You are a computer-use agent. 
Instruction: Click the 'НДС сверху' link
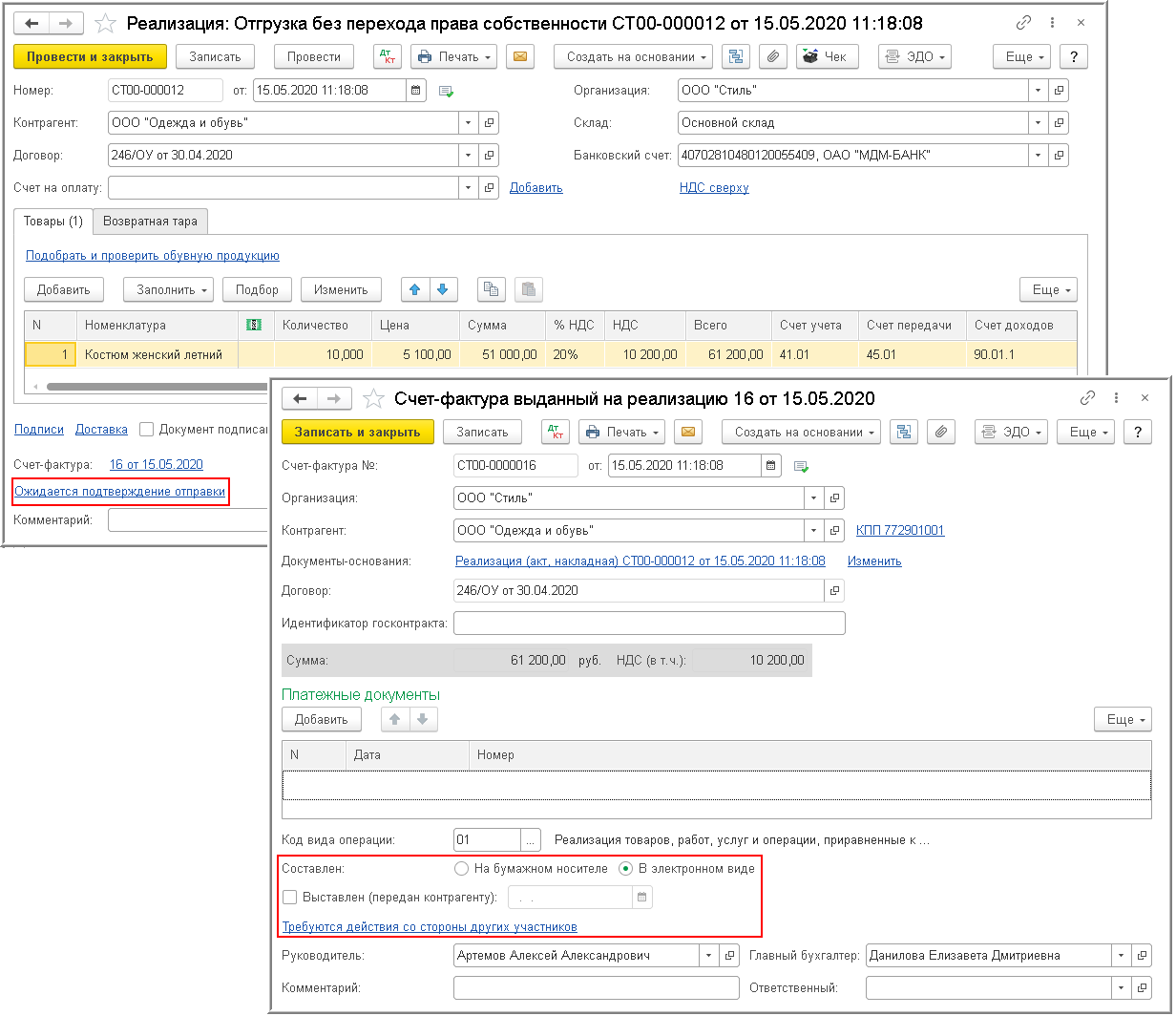pyautogui.click(x=714, y=188)
